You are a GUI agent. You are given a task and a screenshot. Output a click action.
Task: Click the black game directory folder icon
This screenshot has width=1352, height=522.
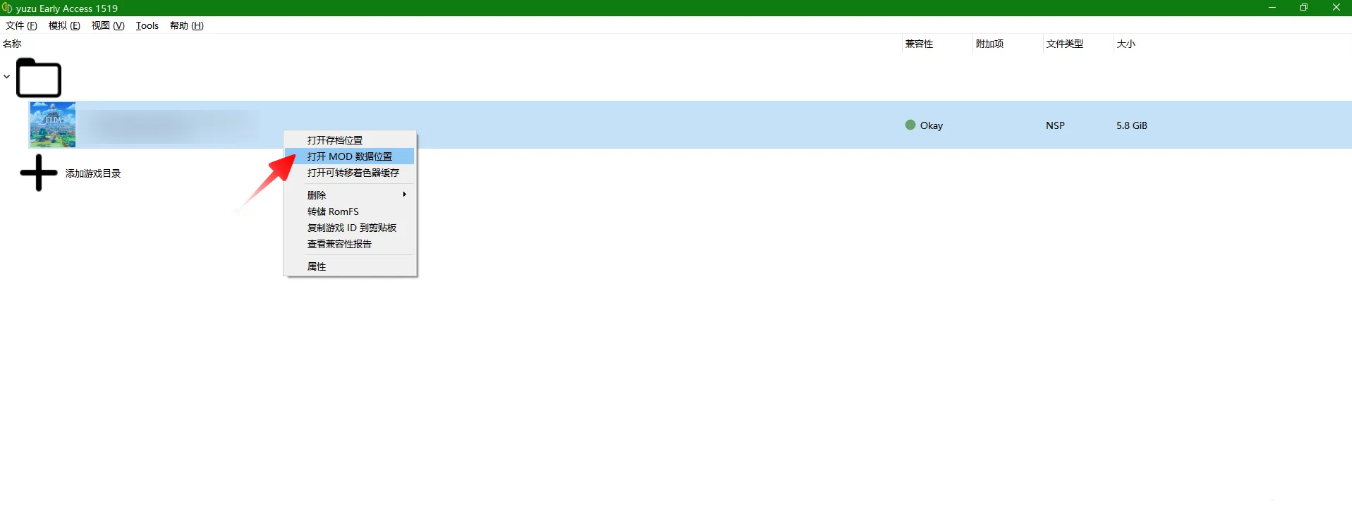pyautogui.click(x=39, y=78)
